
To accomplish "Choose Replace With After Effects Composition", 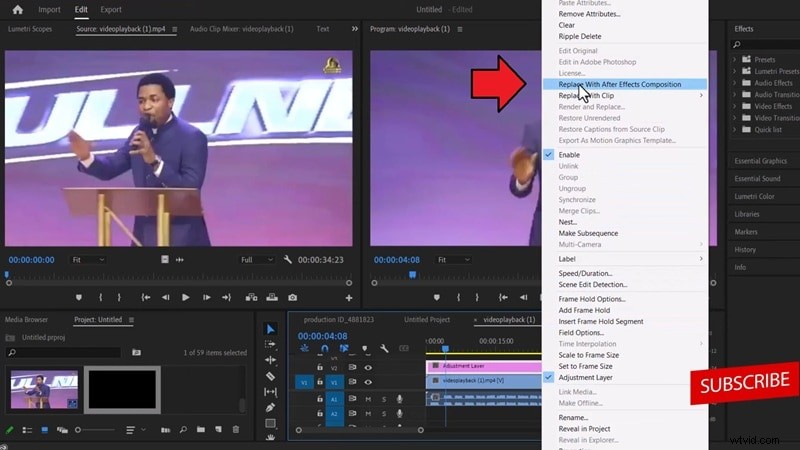I will tap(625, 84).
